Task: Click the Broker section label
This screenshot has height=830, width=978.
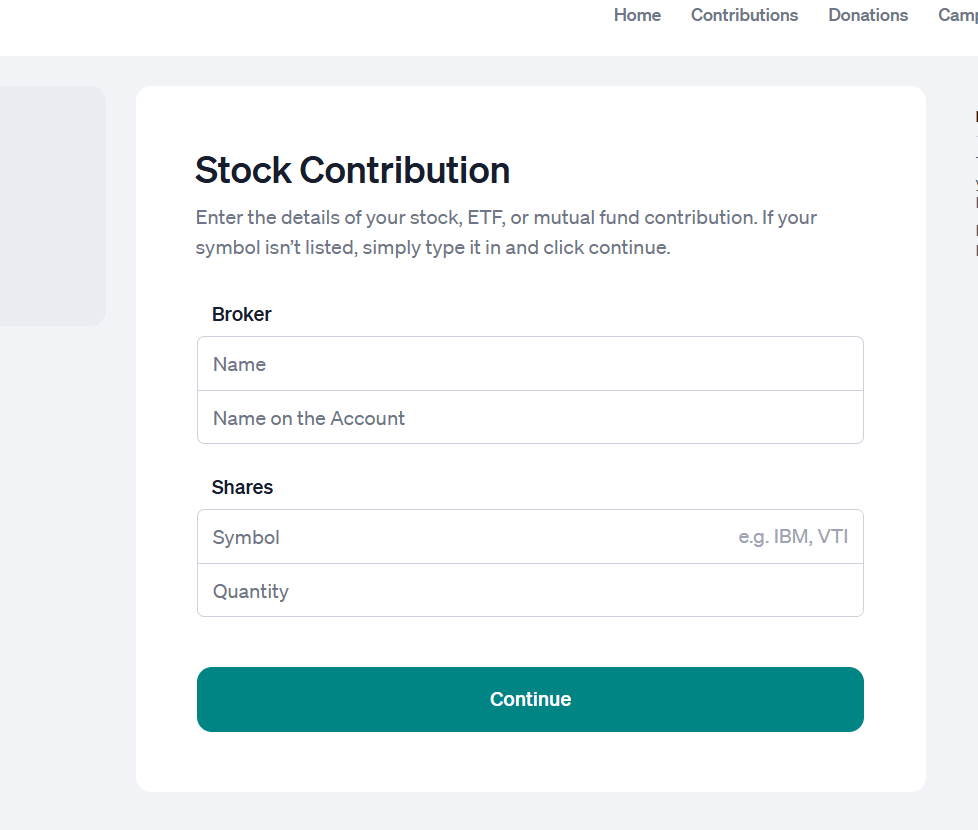Action: (242, 314)
